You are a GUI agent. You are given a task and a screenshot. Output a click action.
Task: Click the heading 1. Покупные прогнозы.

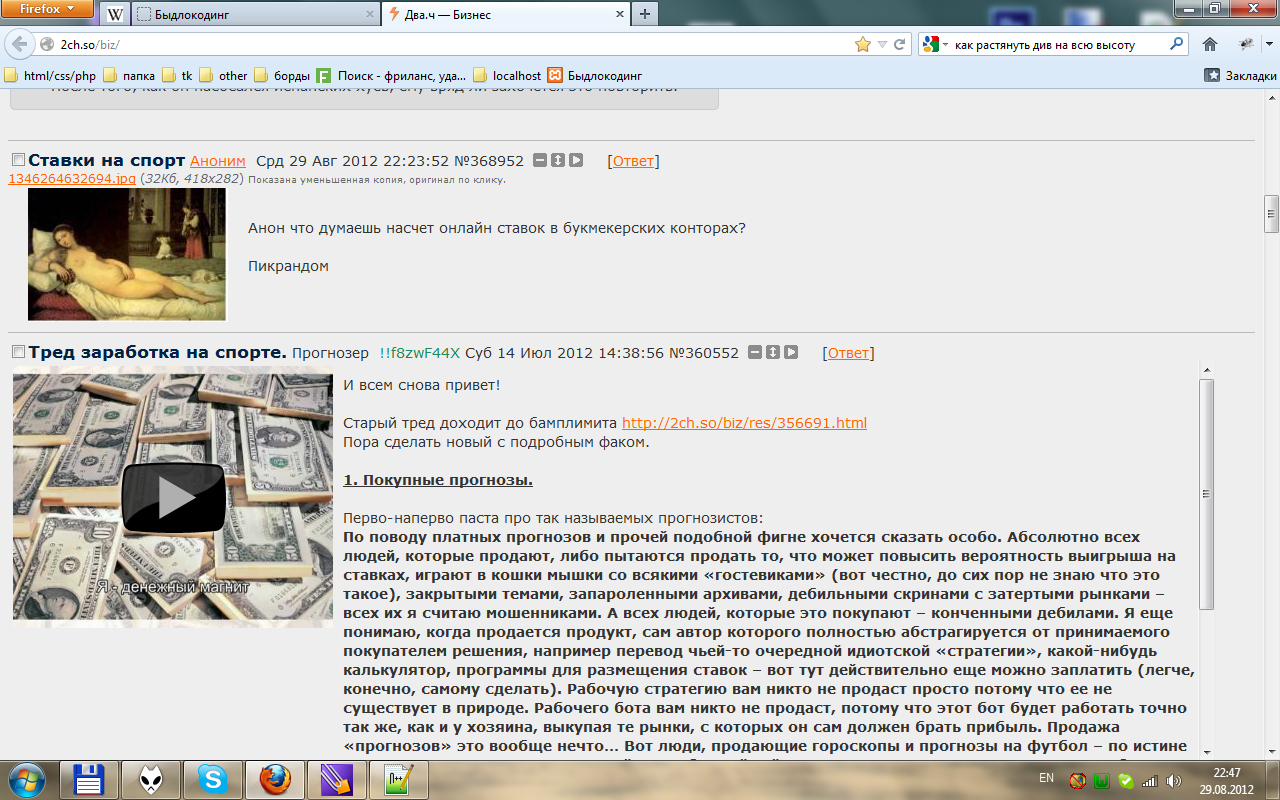(x=438, y=480)
